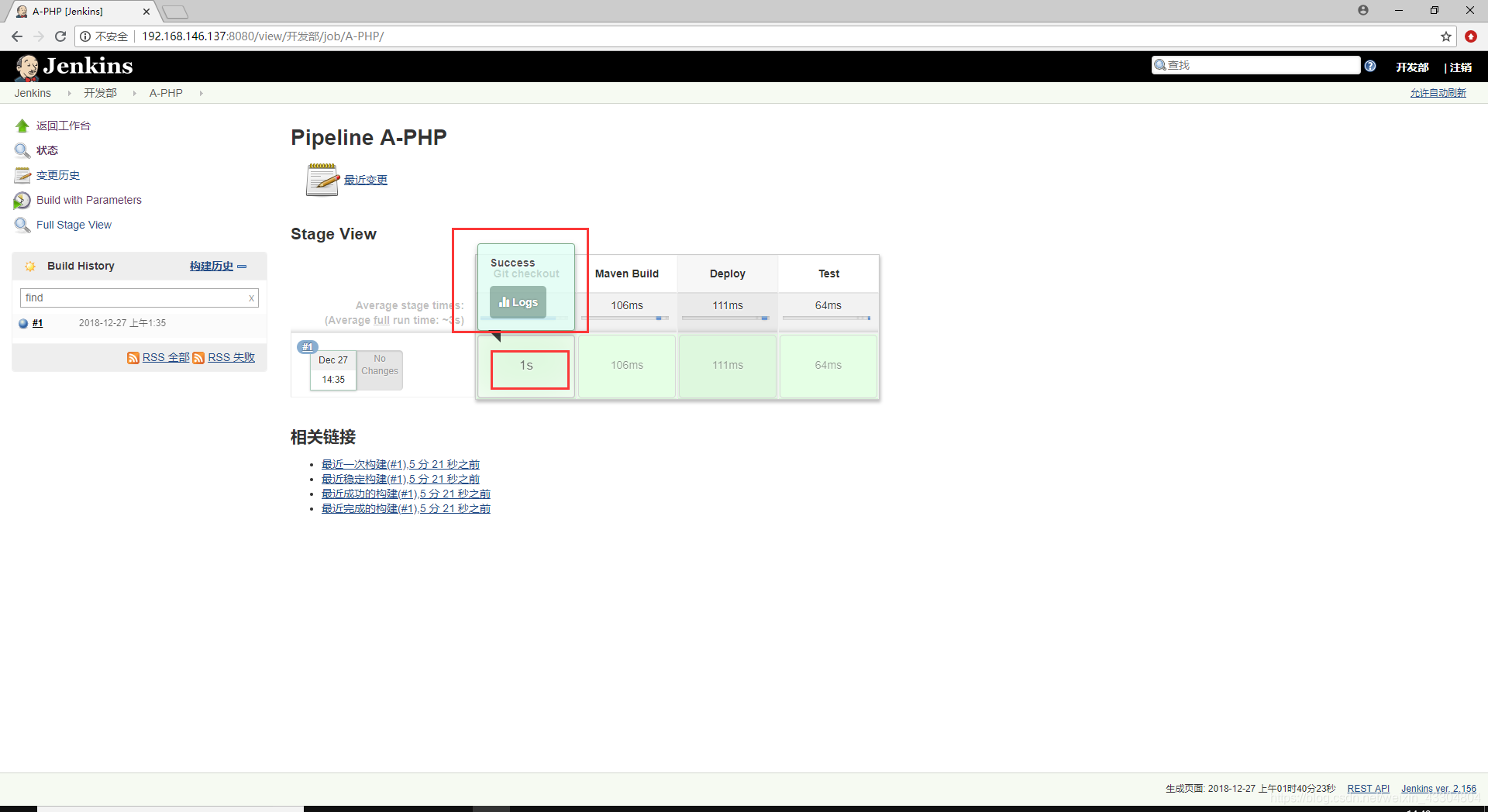Open the 最近变更 link
The image size is (1488, 812).
pos(366,180)
